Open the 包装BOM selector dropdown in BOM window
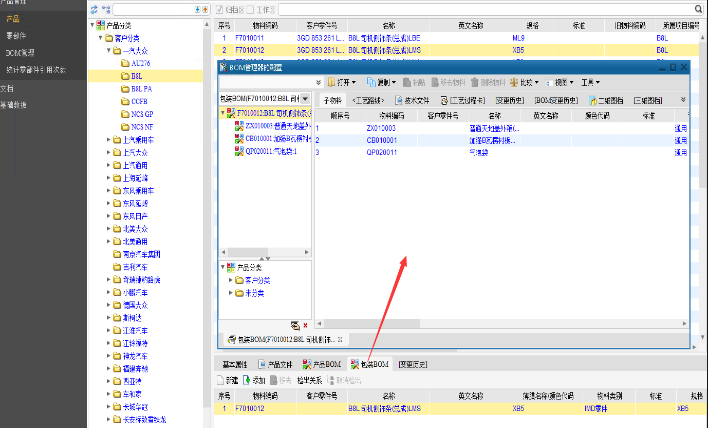Screen dimensions: 708x428 pyautogui.click(x=305, y=100)
